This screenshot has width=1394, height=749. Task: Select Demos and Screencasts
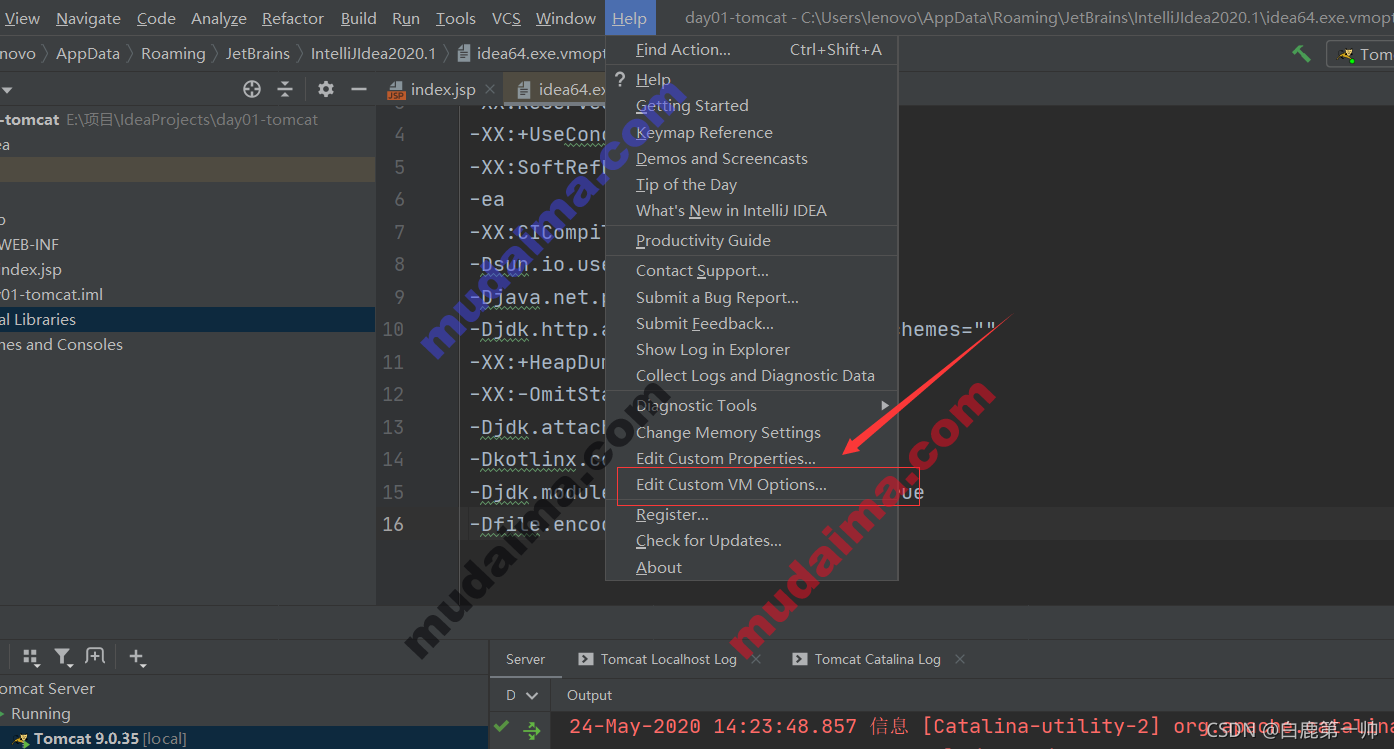pos(752,158)
